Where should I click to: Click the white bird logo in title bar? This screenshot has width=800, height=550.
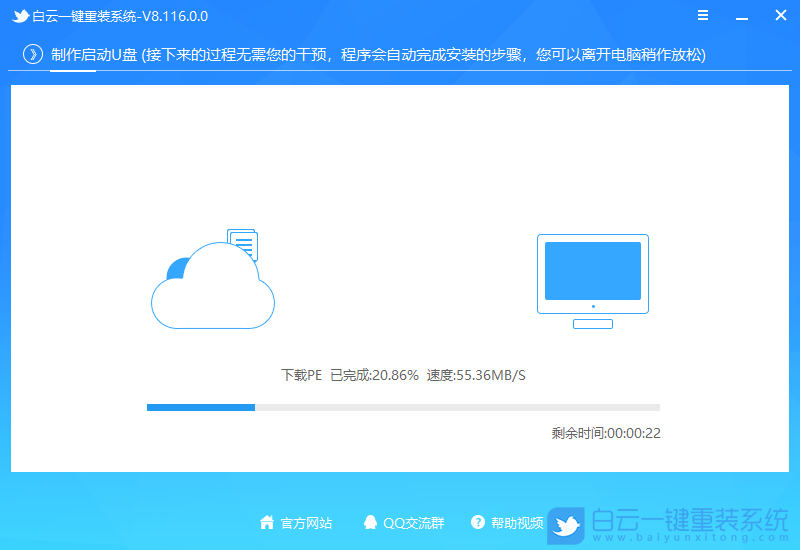20,16
